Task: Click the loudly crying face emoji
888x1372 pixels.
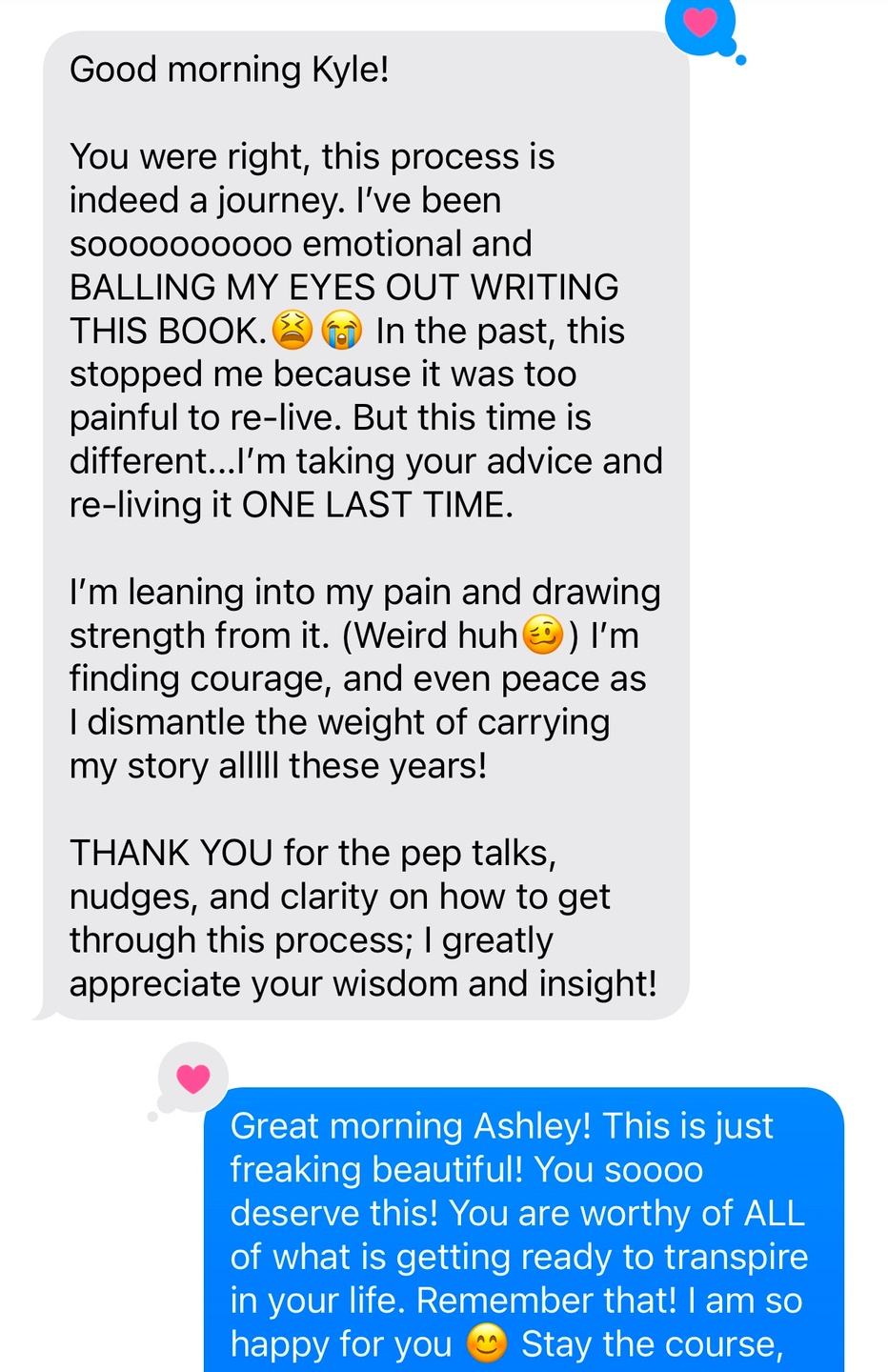Action: pyautogui.click(x=341, y=331)
